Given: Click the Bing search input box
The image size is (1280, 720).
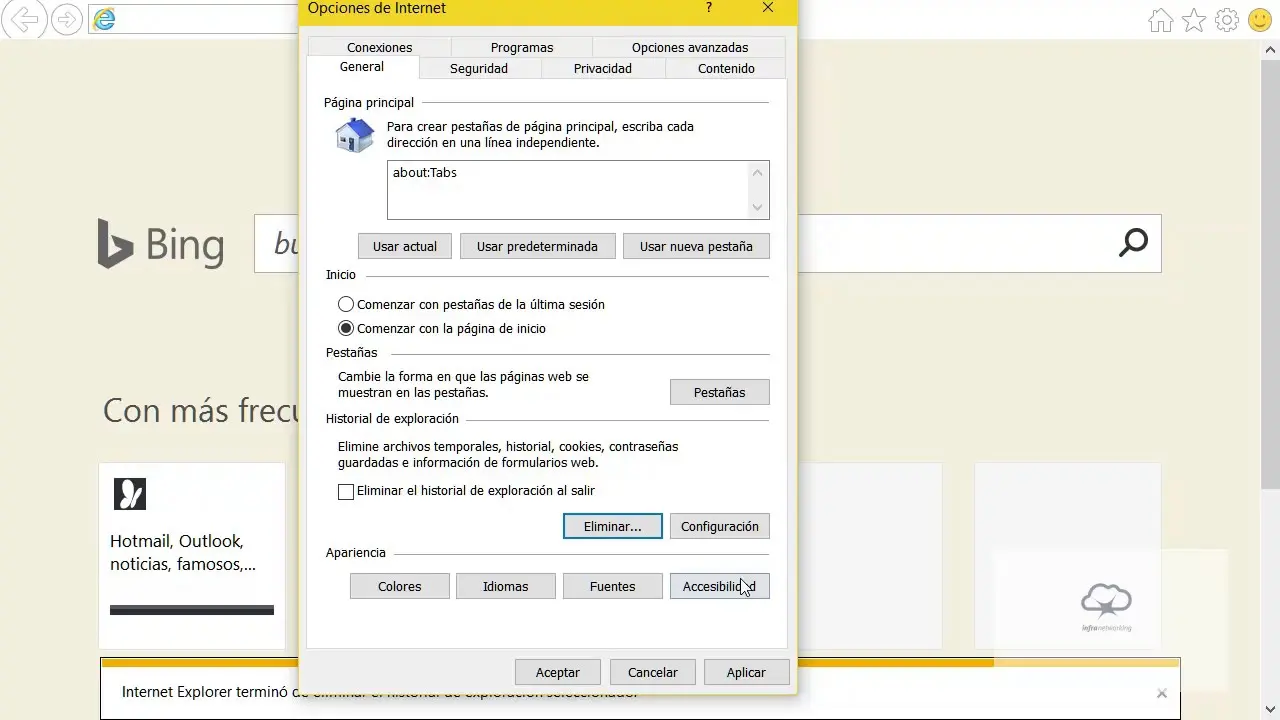Looking at the screenshot, I should coord(709,243).
